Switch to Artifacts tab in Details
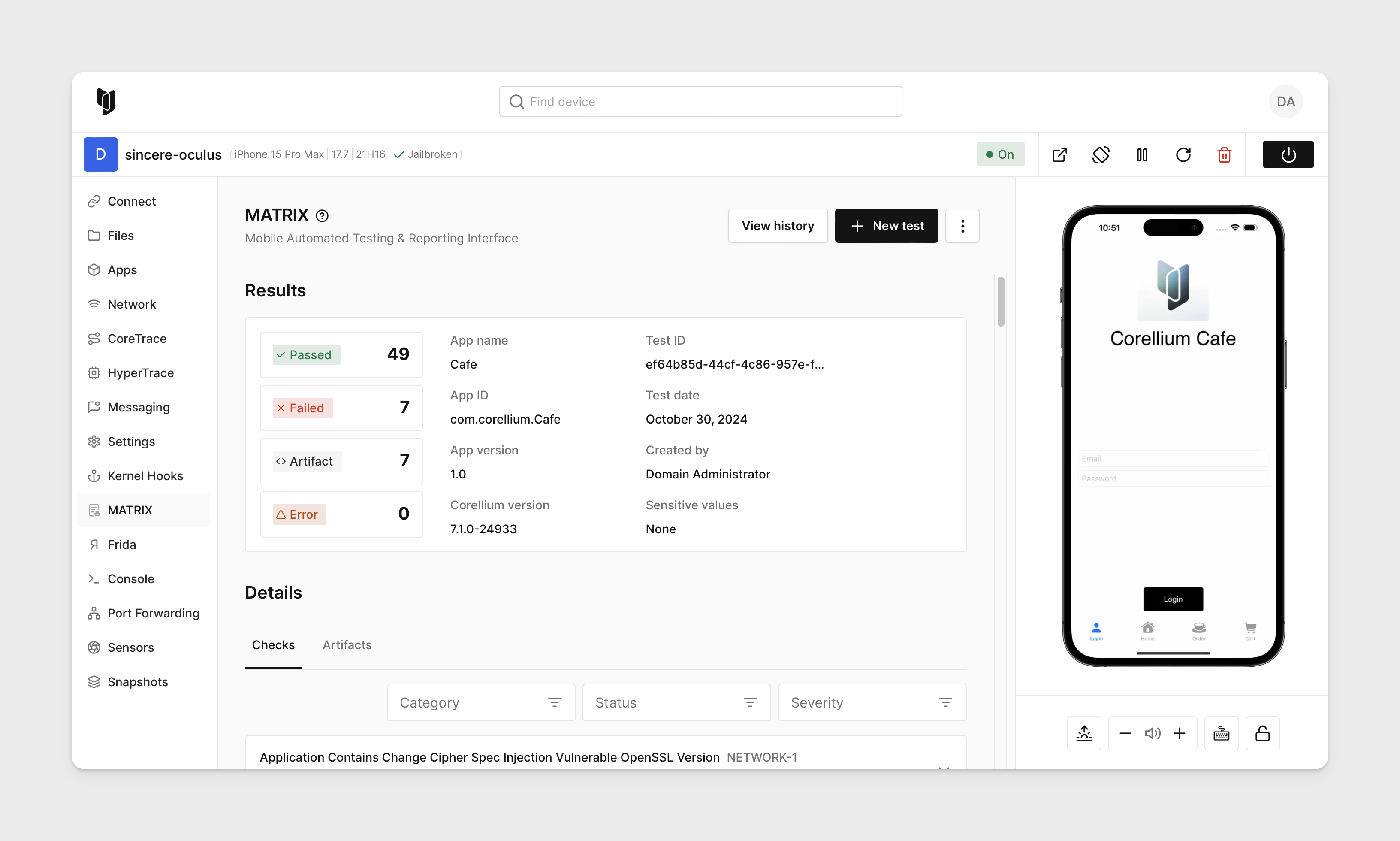Viewport: 1400px width, 841px height. [x=347, y=644]
